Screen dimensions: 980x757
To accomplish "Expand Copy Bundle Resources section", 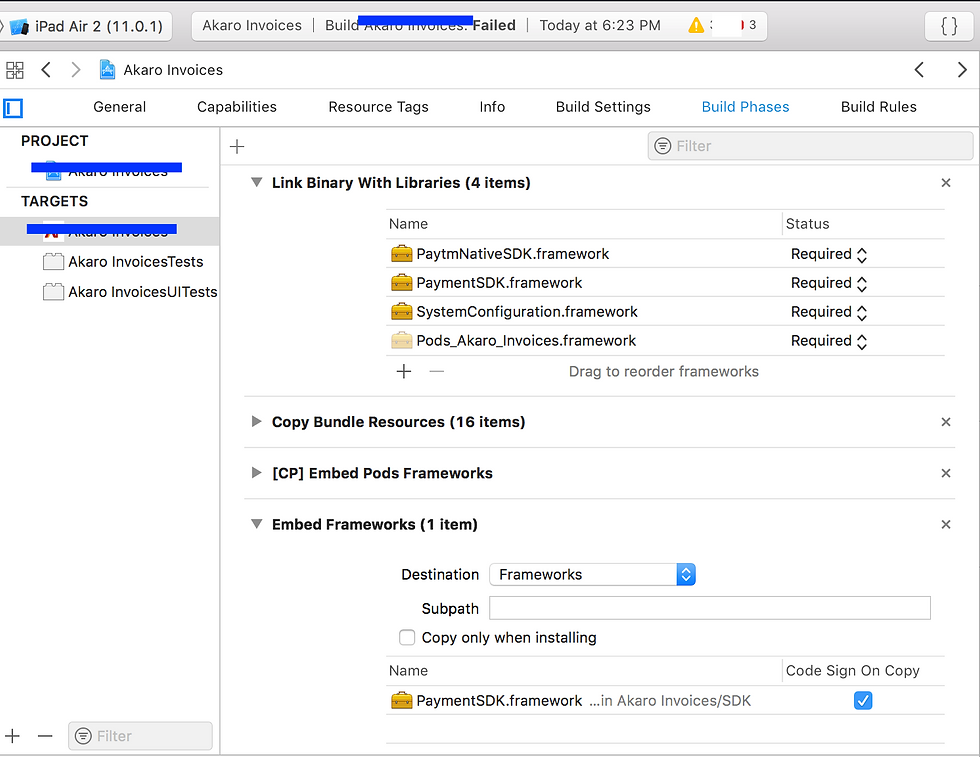I will 256,422.
